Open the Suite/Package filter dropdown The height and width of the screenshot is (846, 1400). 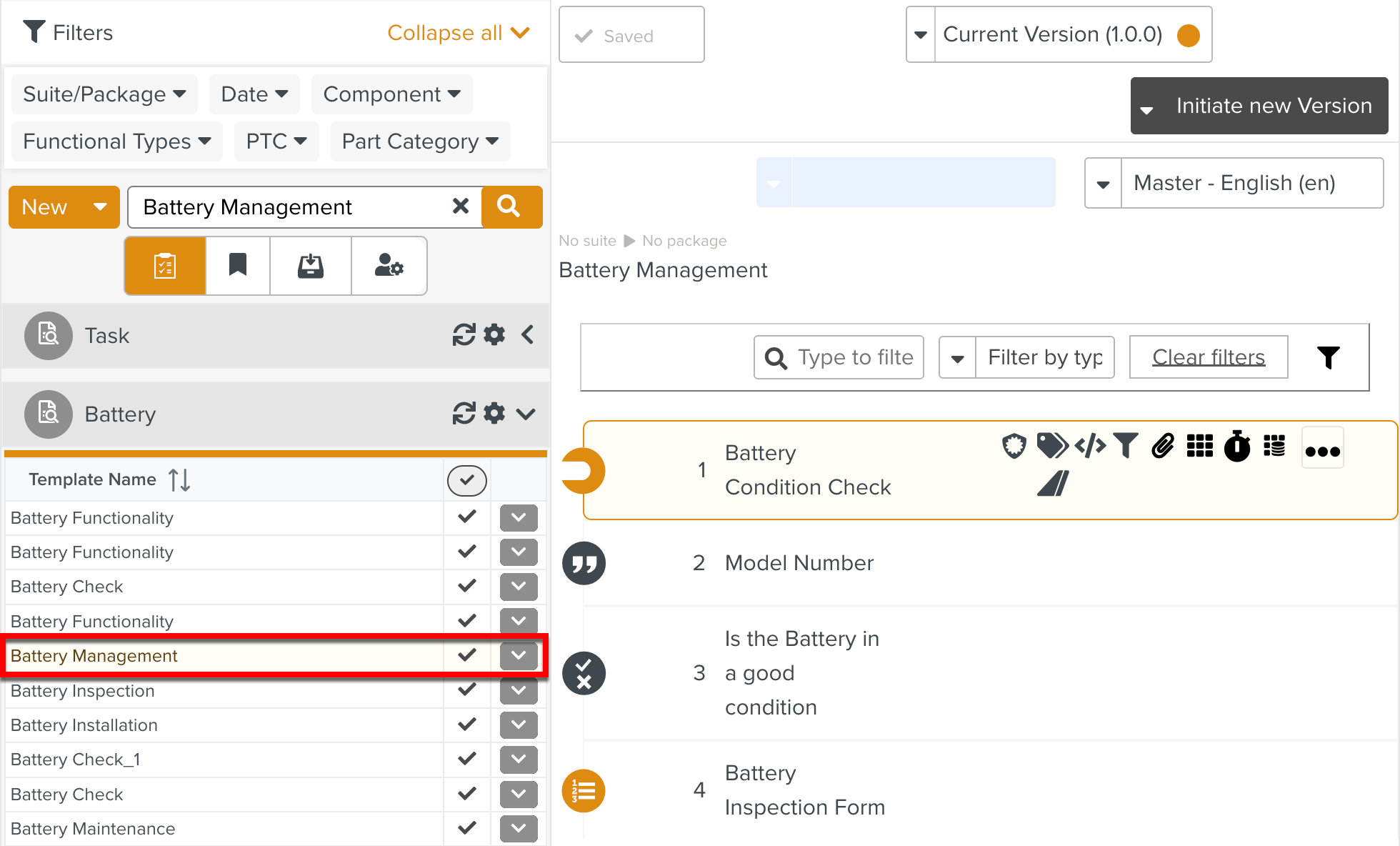pyautogui.click(x=104, y=94)
